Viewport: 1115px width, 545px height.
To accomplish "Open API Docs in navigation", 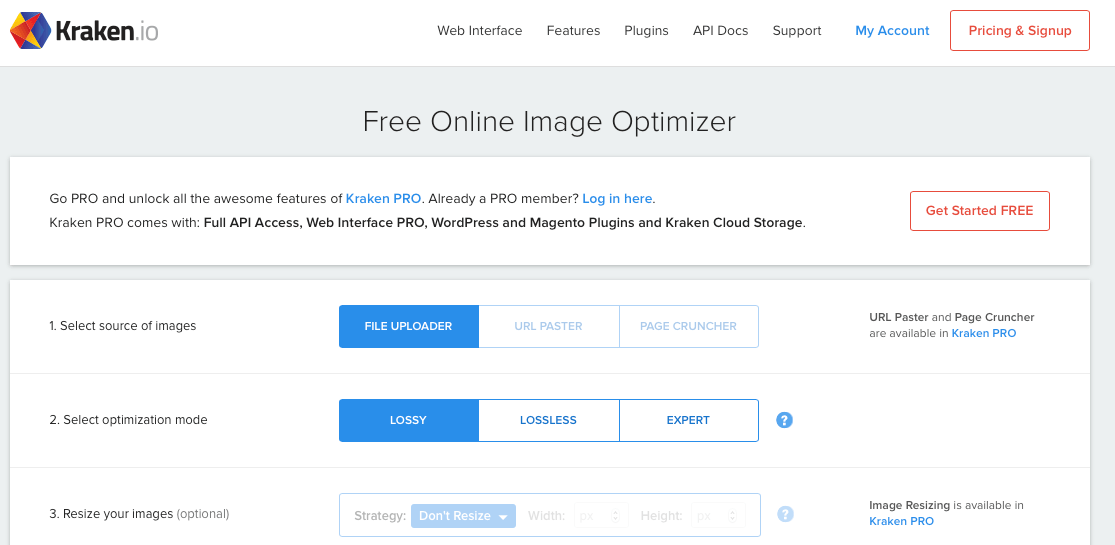I will 720,31.
